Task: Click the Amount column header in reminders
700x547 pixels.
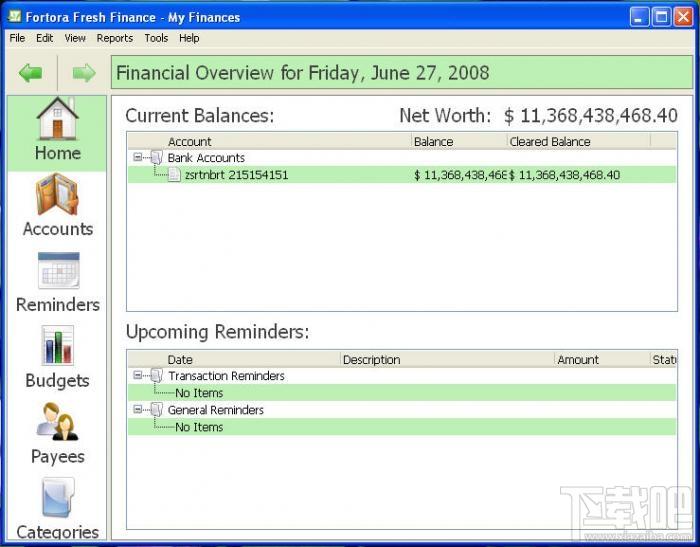Action: coord(600,360)
